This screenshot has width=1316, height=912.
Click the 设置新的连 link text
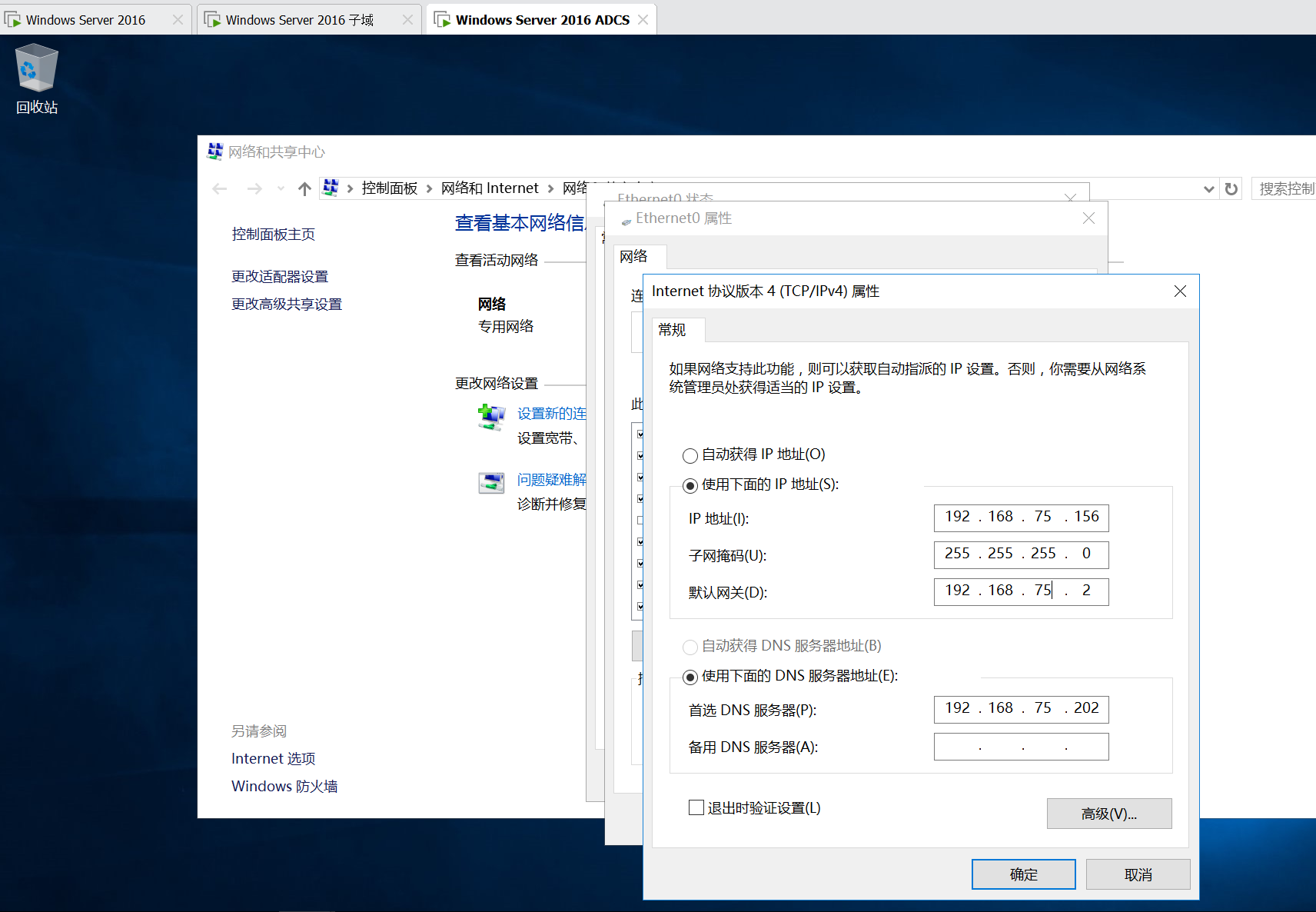[552, 414]
